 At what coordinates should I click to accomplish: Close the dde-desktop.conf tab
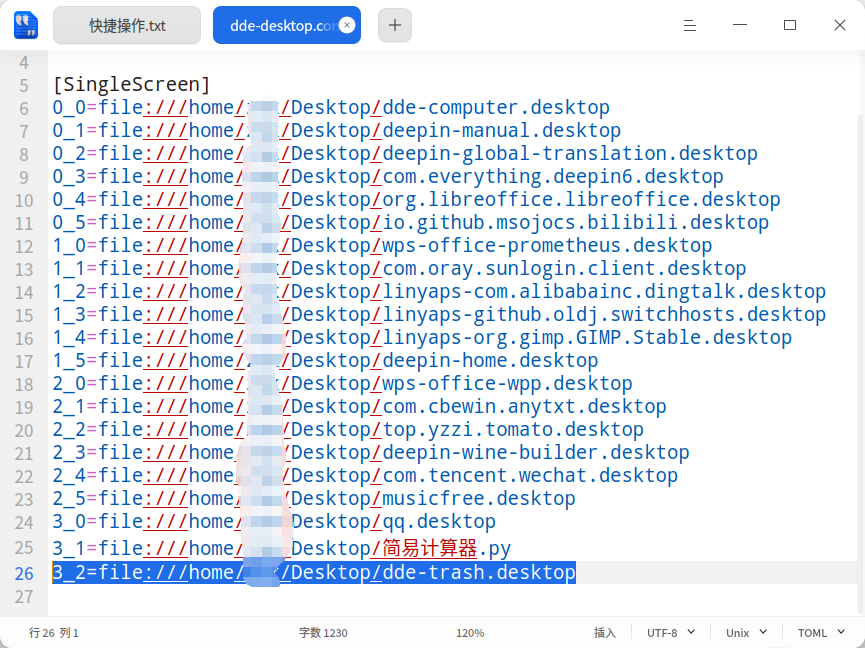[347, 25]
